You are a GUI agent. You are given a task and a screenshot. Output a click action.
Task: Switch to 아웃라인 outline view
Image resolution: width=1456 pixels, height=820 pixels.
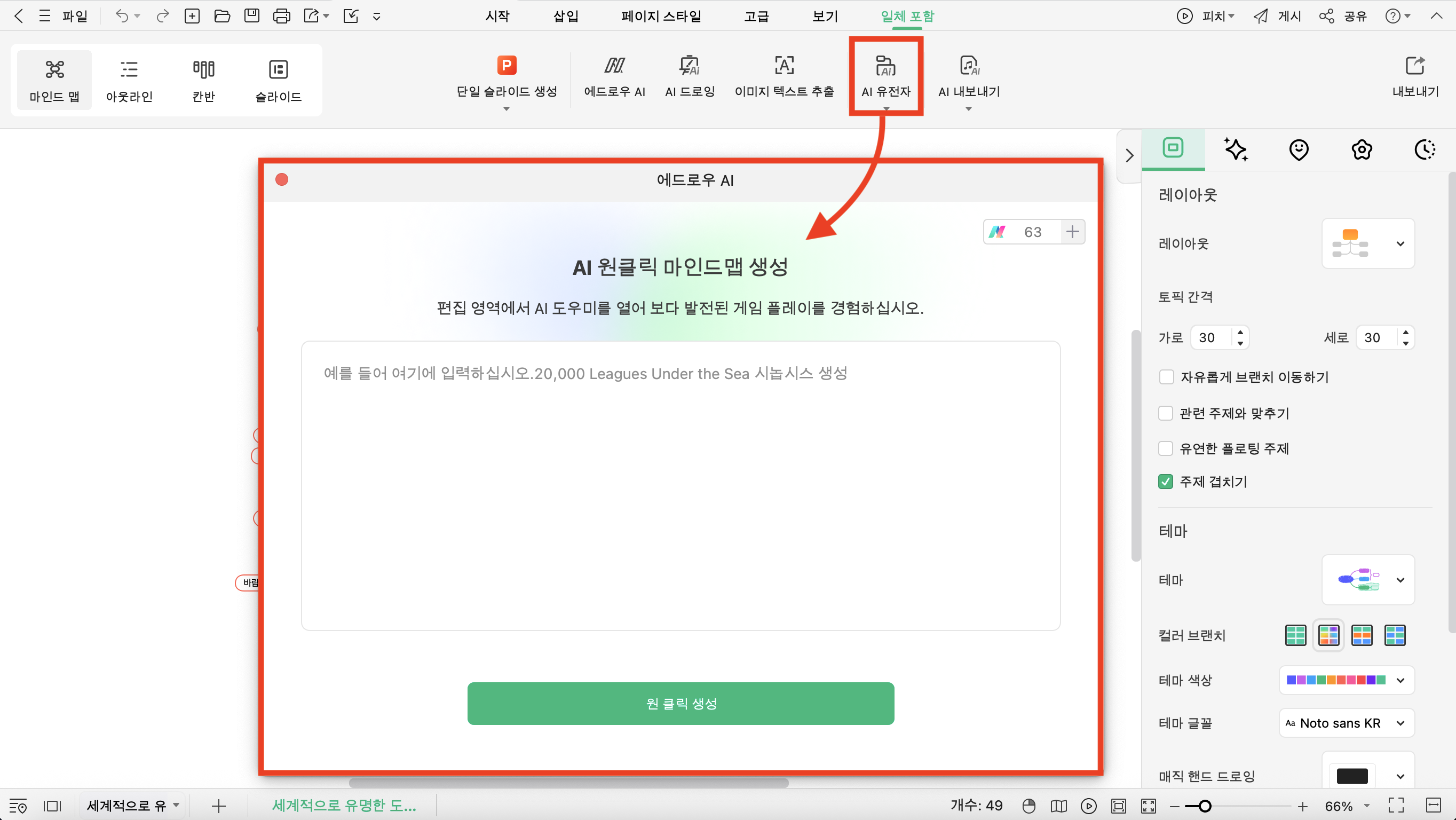[129, 80]
